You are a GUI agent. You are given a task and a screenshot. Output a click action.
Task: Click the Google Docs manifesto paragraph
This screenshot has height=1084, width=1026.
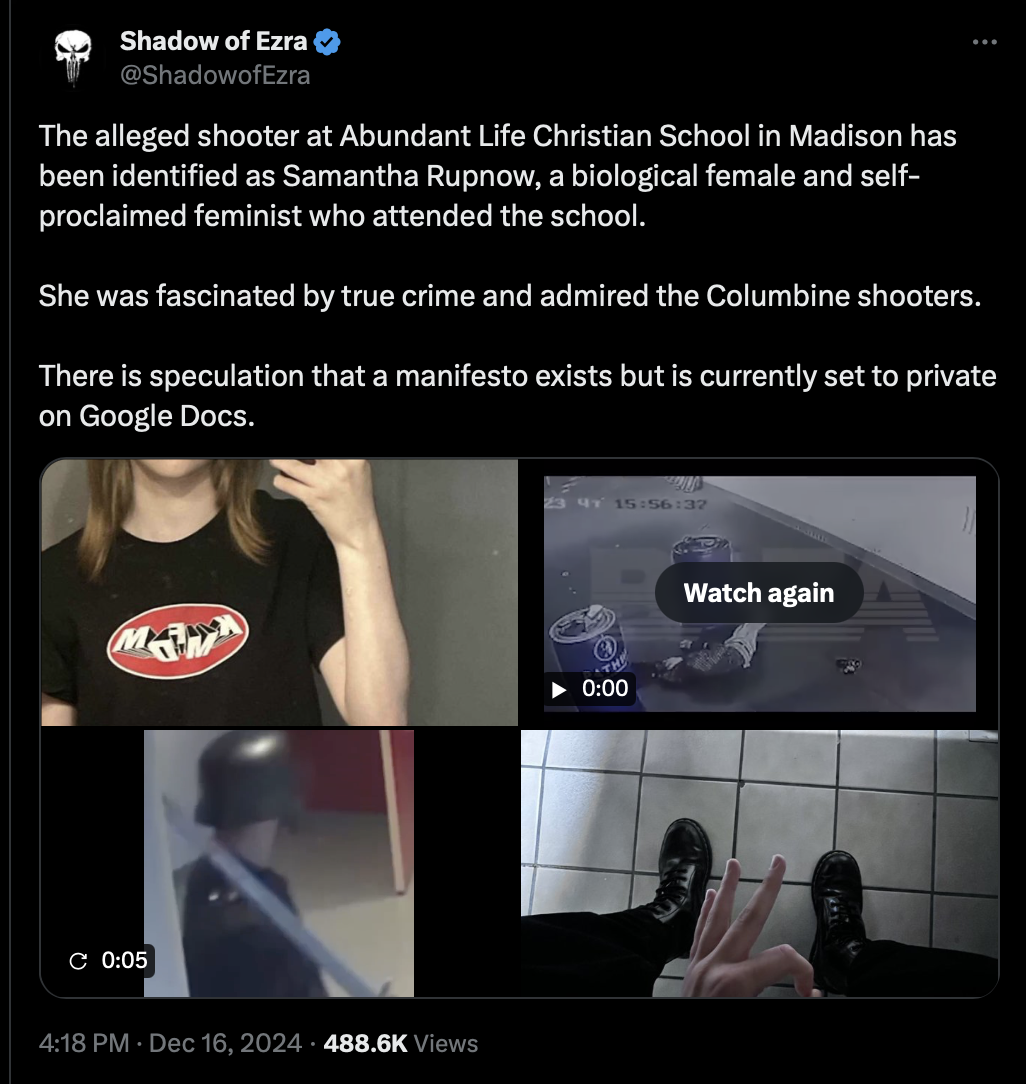click(517, 395)
